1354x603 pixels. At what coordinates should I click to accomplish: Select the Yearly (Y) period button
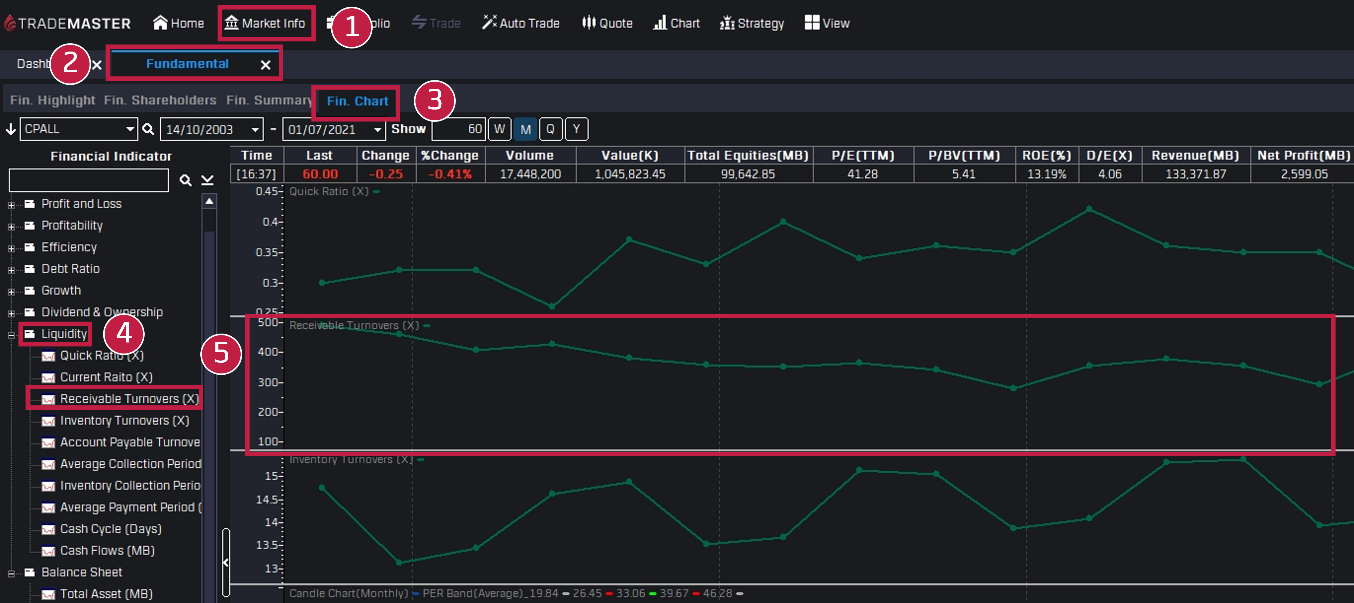click(x=576, y=129)
